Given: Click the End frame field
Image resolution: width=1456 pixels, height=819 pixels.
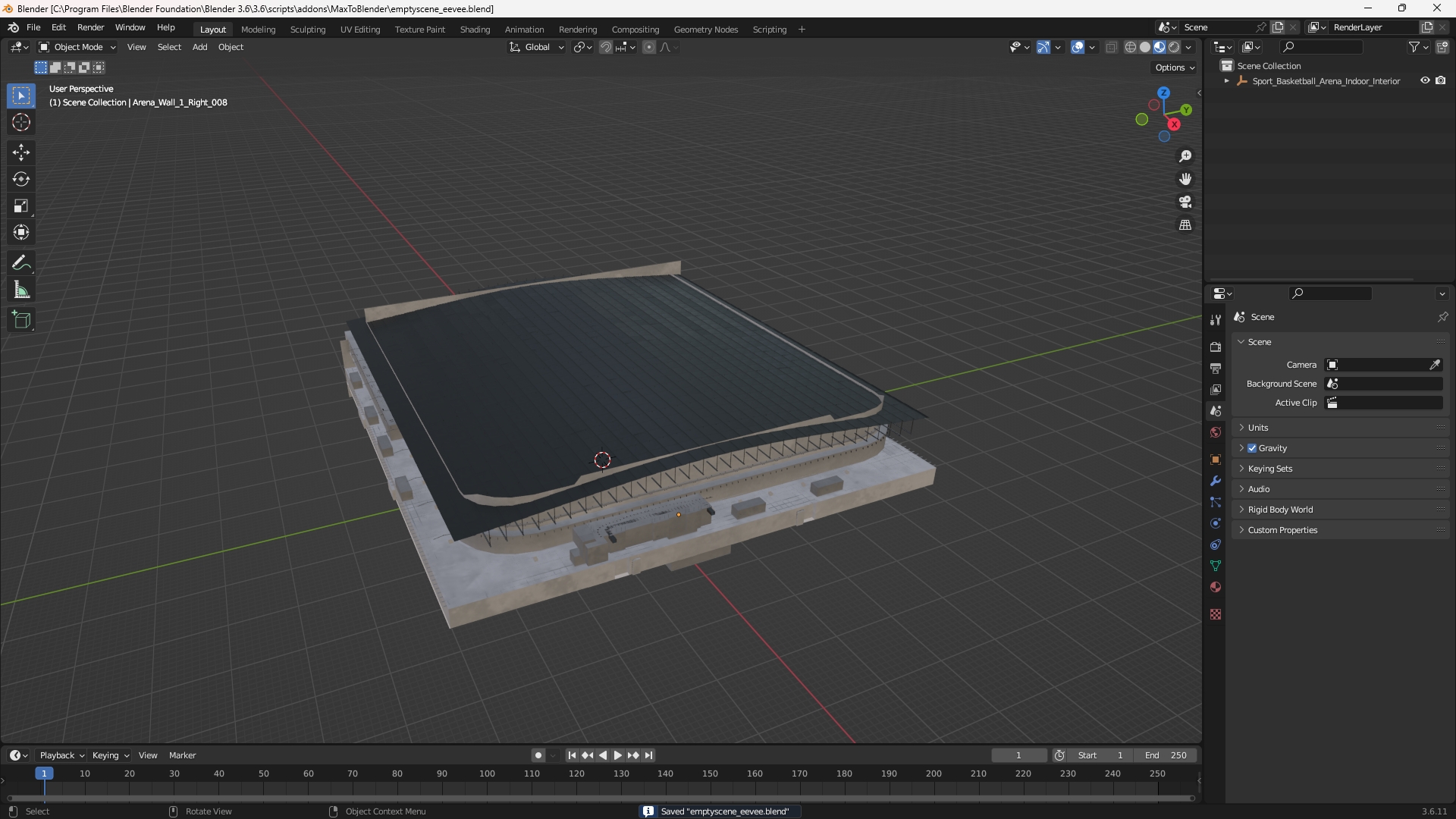Looking at the screenshot, I should (1166, 755).
